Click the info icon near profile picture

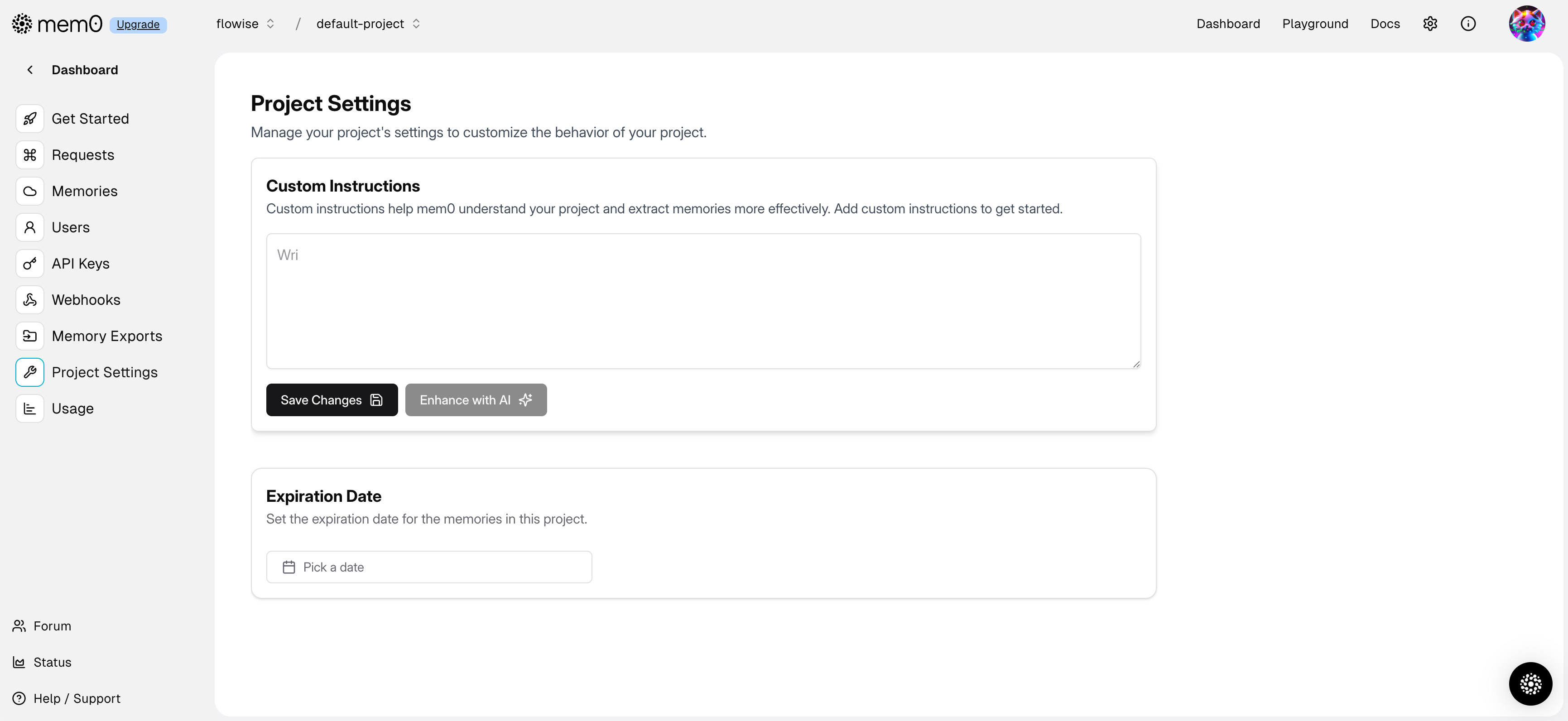click(x=1468, y=24)
